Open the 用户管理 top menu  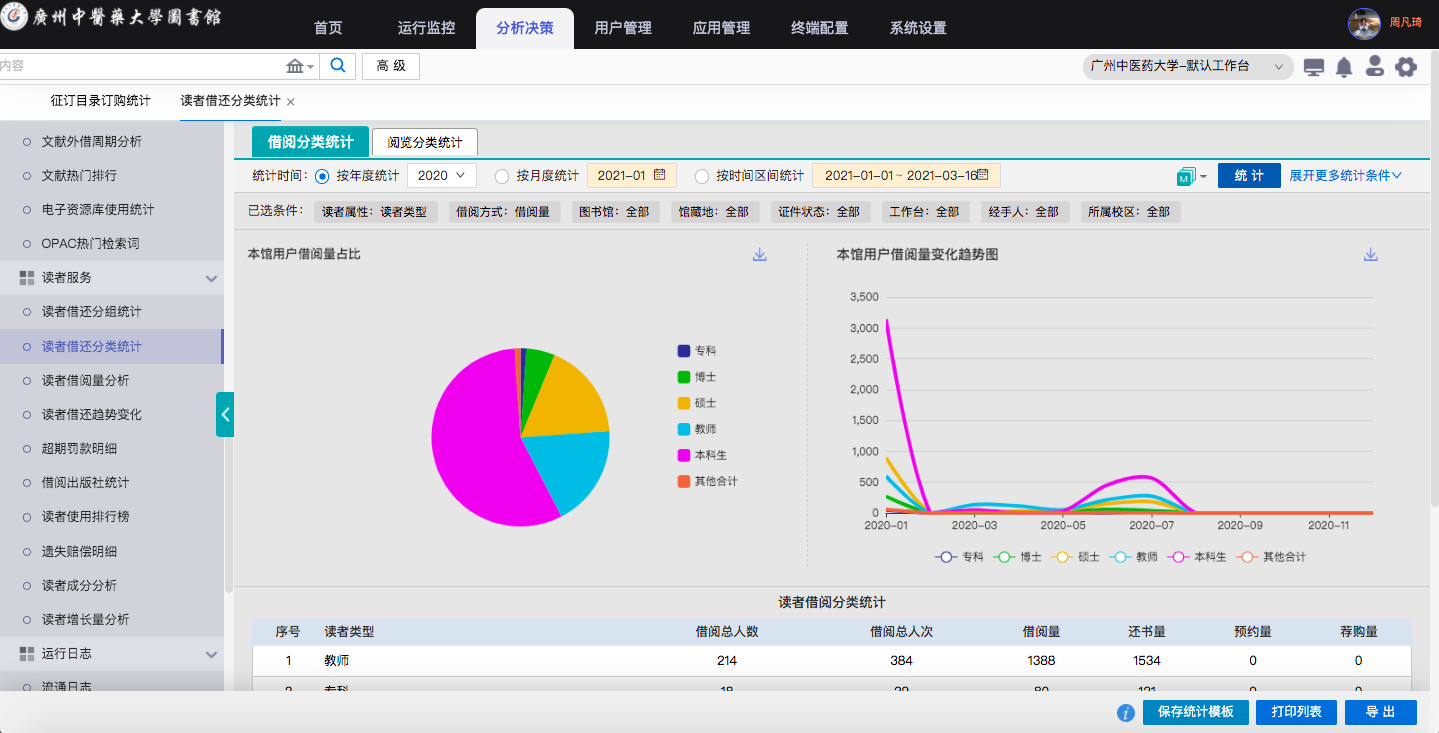[x=623, y=28]
